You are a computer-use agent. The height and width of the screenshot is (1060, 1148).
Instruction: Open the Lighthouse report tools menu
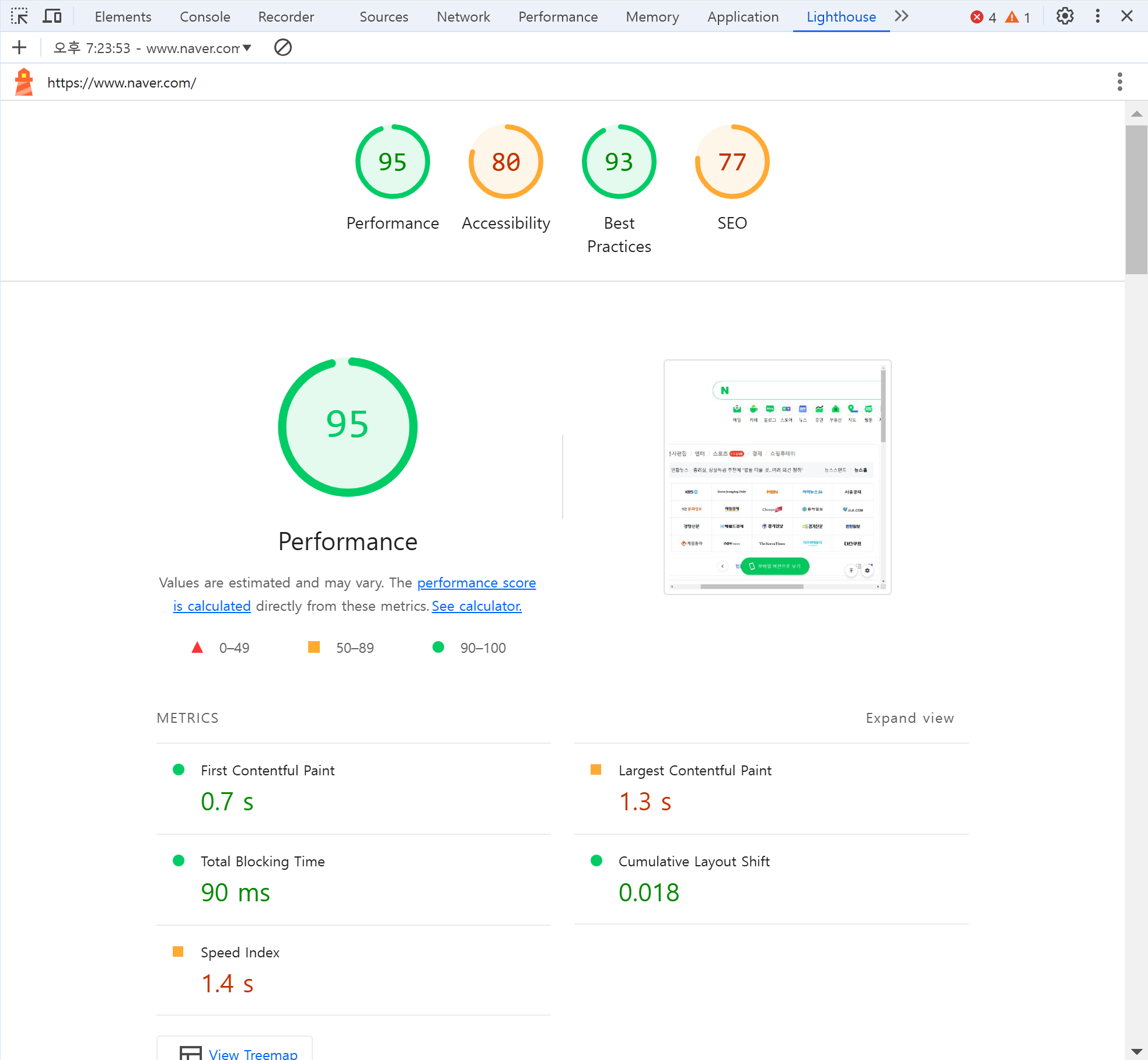1119,82
